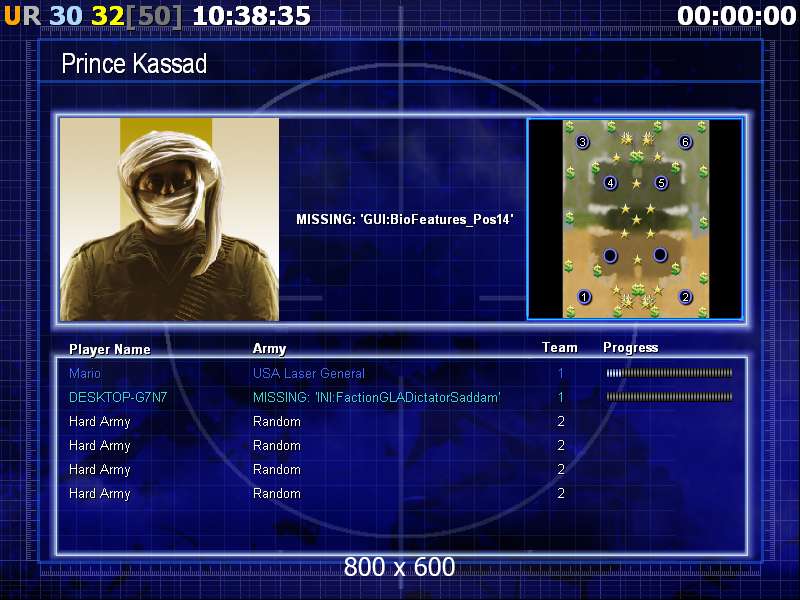800x600 pixels.
Task: Click Prince Kassad portrait image
Action: (169, 219)
